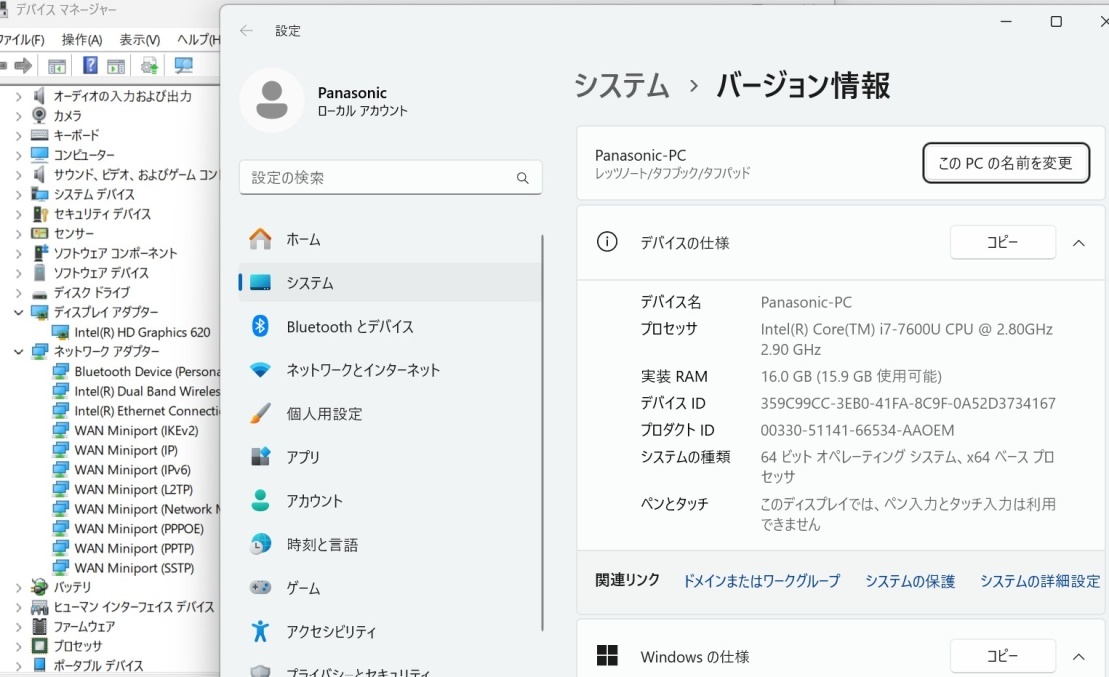
Task: Open アプリ settings
Action: (390, 457)
